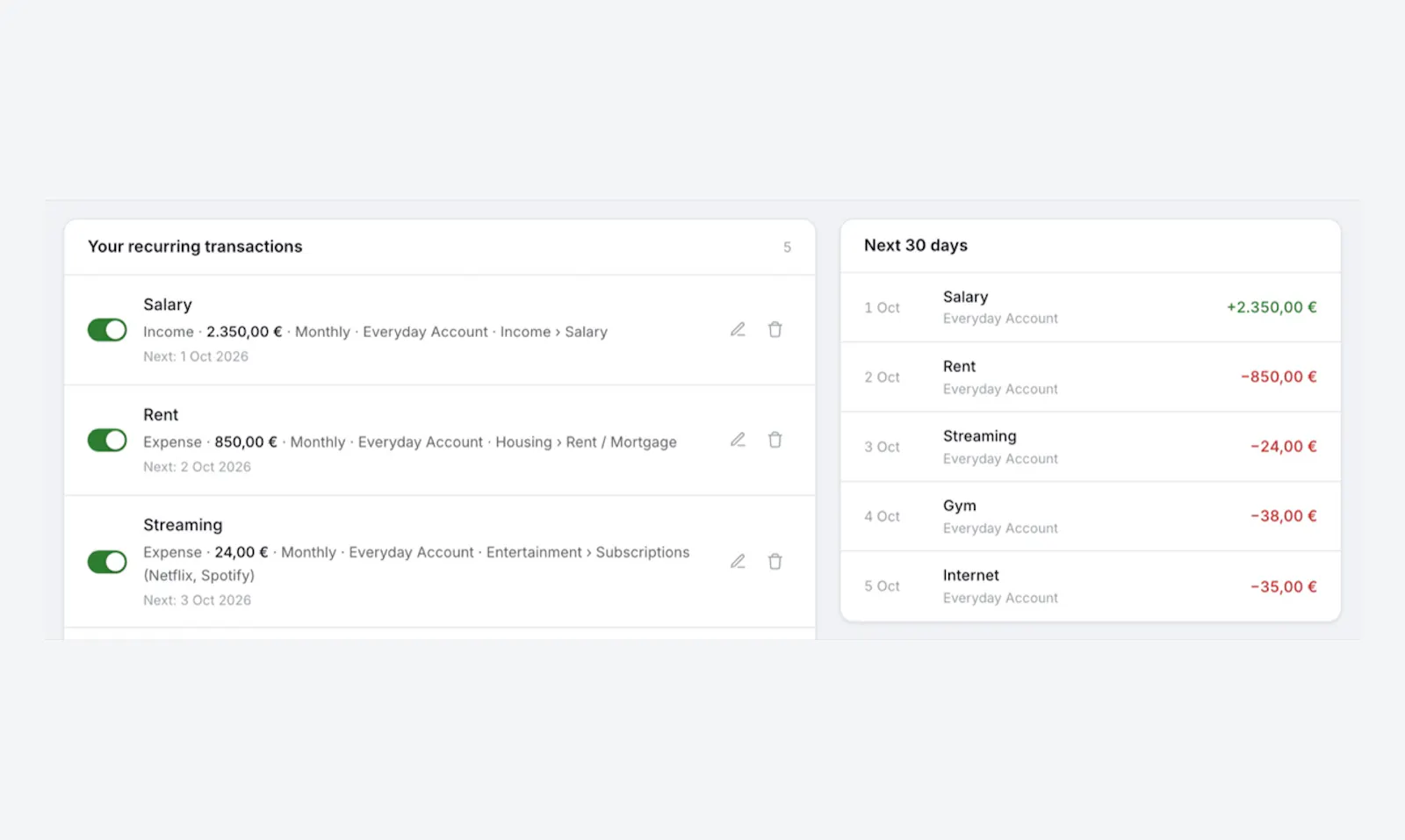
Task: Click the '−35,00 €' upcoming amount
Action: pyautogui.click(x=1284, y=586)
